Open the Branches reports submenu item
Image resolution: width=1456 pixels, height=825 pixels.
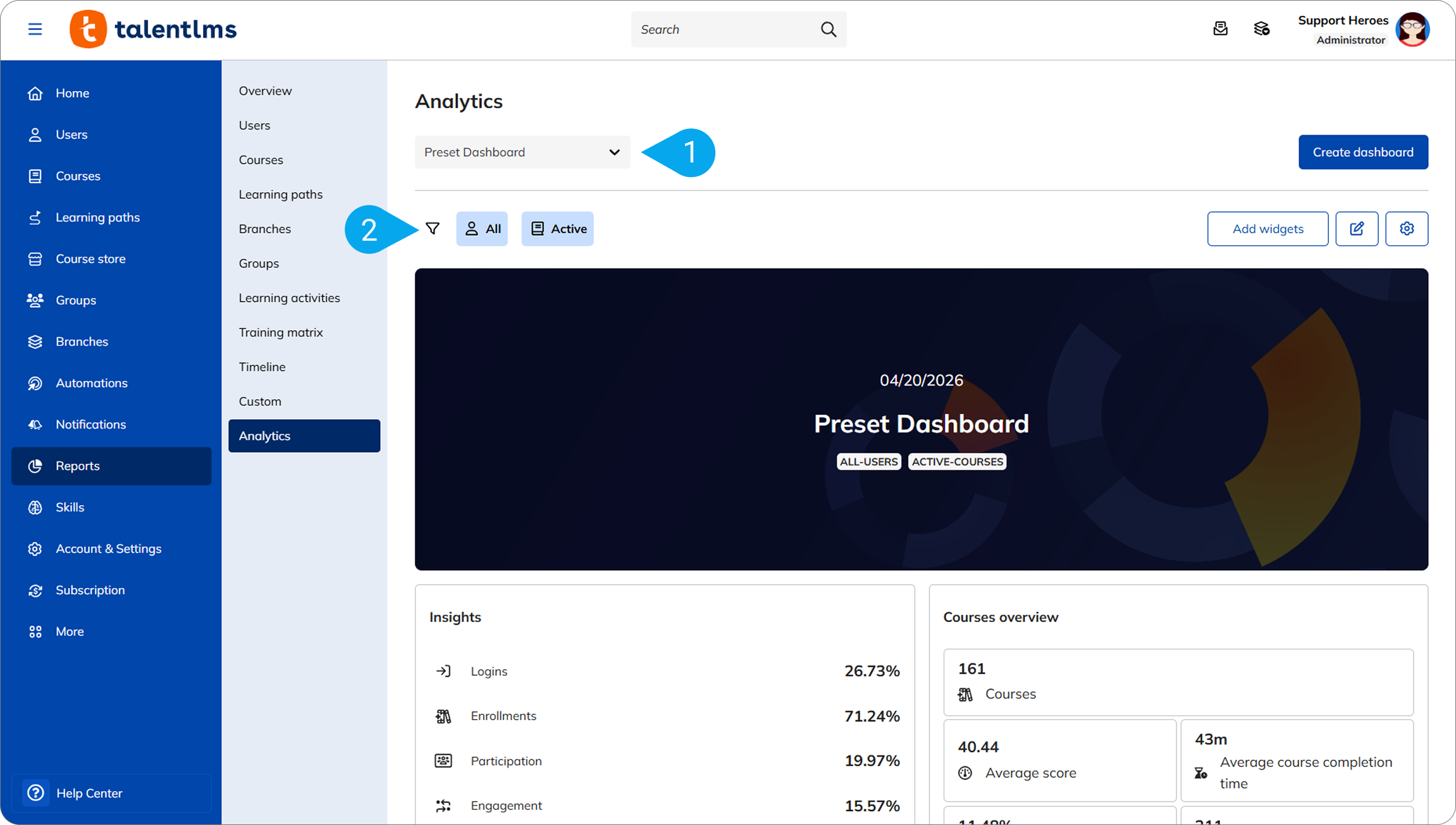point(265,229)
